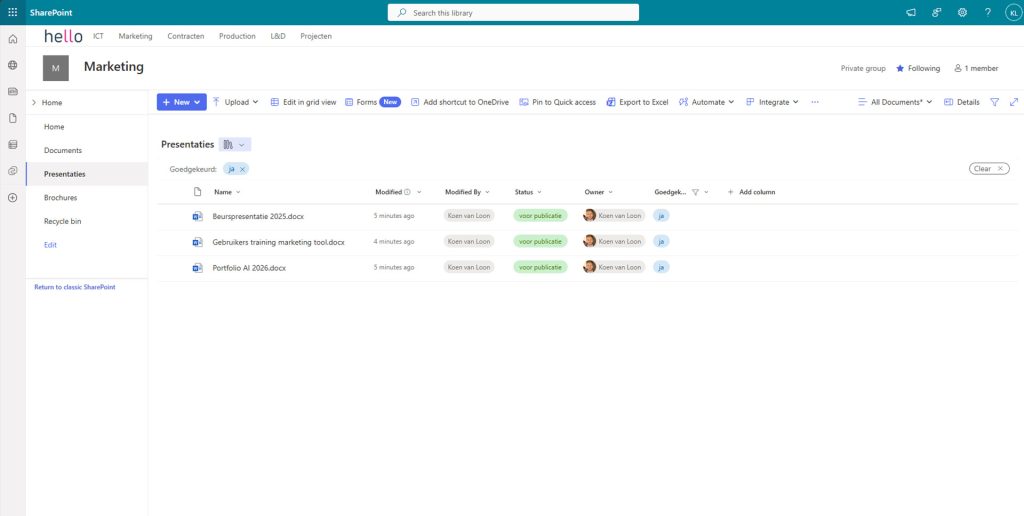Open My files page icon in app bar
Image resolution: width=1024 pixels, height=516 pixels.
pos(12,118)
